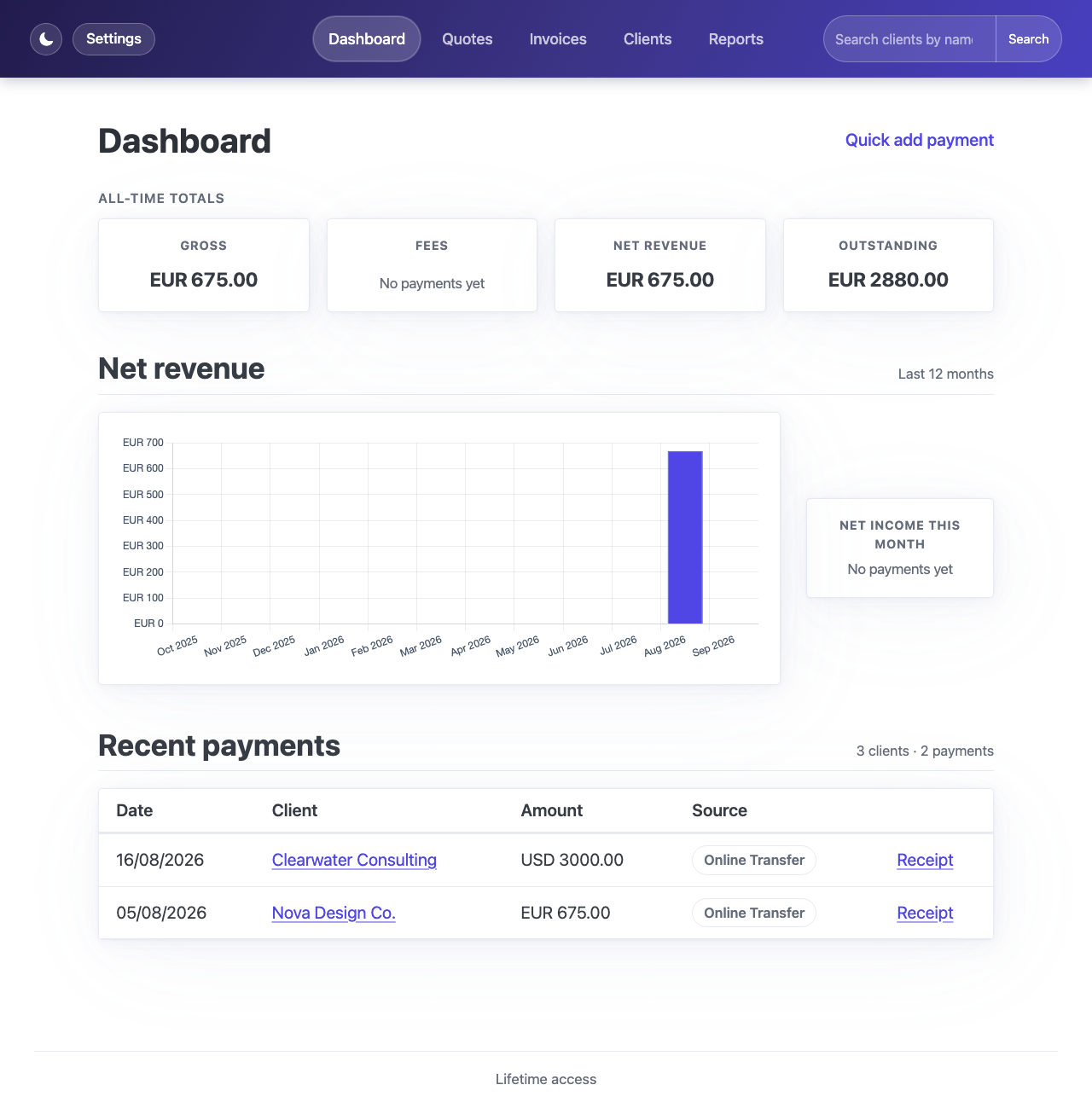Open the Settings page
Image resolution: width=1092 pixels, height=1108 pixels.
pyautogui.click(x=113, y=39)
